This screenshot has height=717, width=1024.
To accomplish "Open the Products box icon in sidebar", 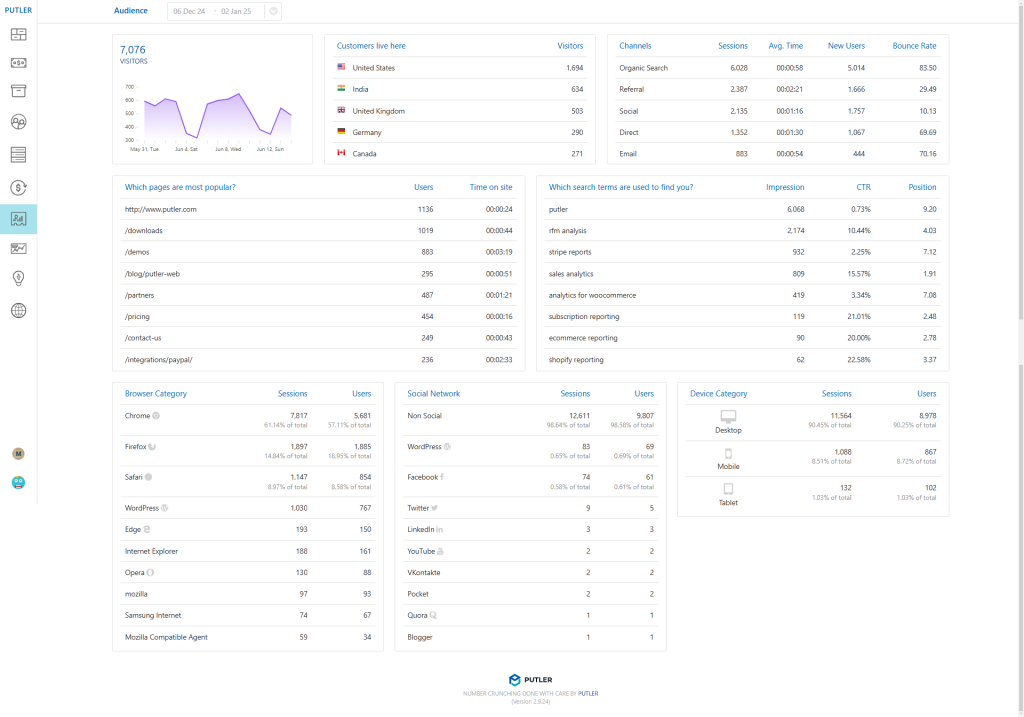I will (x=18, y=91).
